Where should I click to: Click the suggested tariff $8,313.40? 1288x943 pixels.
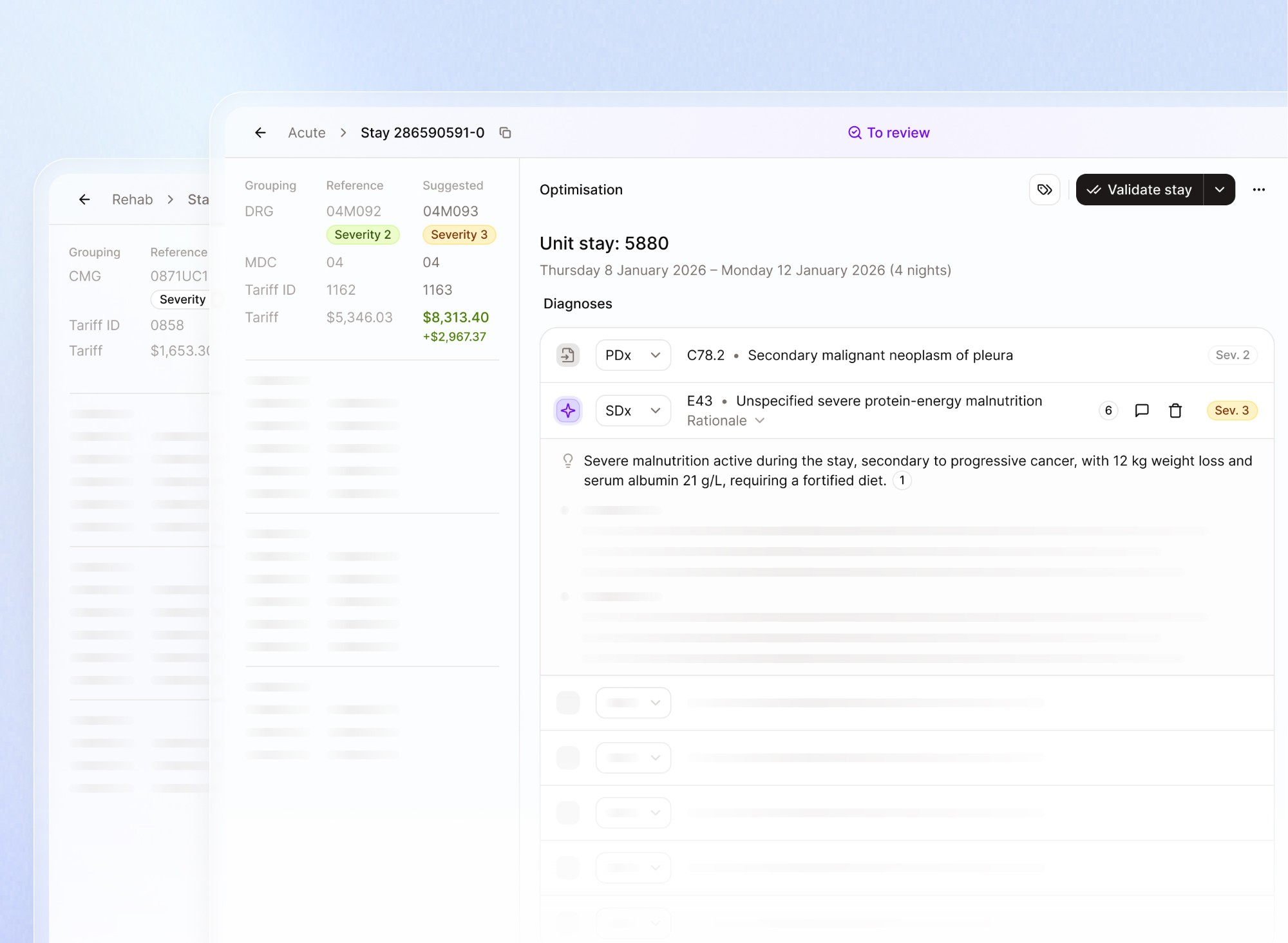[456, 317]
